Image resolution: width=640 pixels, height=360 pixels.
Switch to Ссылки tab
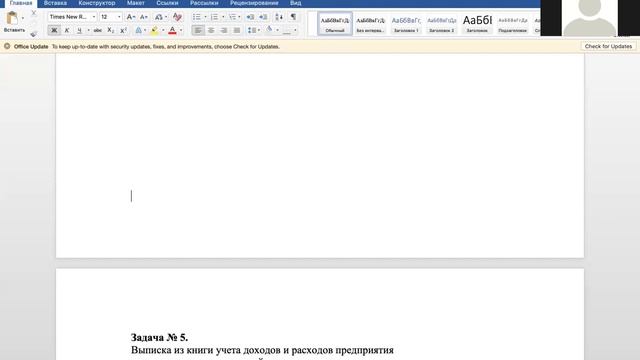(x=167, y=3)
